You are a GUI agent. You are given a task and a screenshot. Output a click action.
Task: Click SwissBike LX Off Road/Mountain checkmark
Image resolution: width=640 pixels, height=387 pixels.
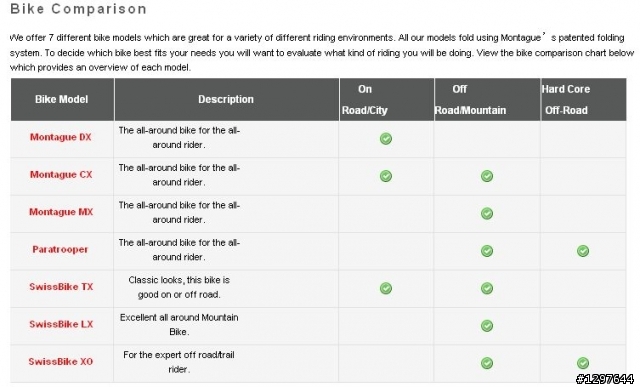coord(487,326)
